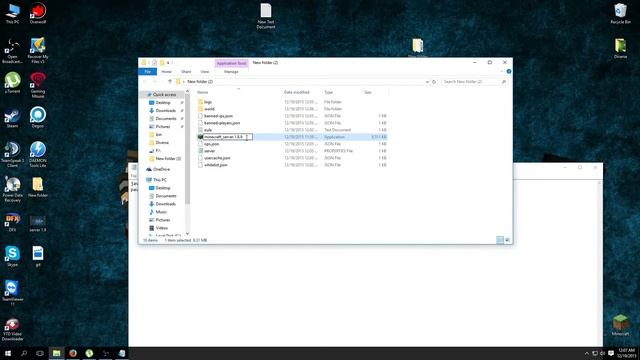The height and width of the screenshot is (360, 640).
Task: Sort files by Name column header
Action: click(202, 92)
